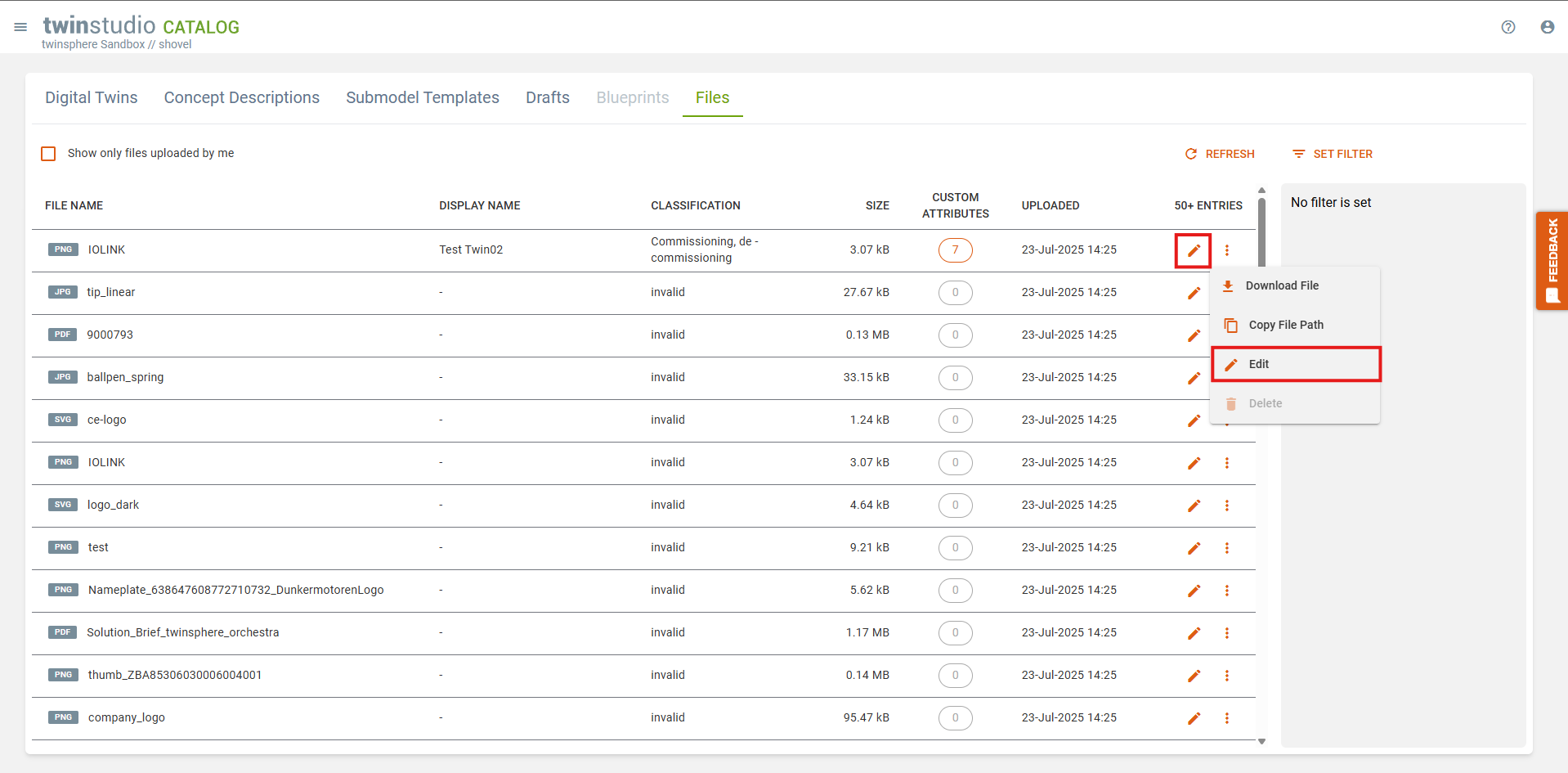The height and width of the screenshot is (773, 1568).
Task: Click edit pencil for Solution_Brief_twinsphere_orchestra
Action: pyautogui.click(x=1194, y=633)
